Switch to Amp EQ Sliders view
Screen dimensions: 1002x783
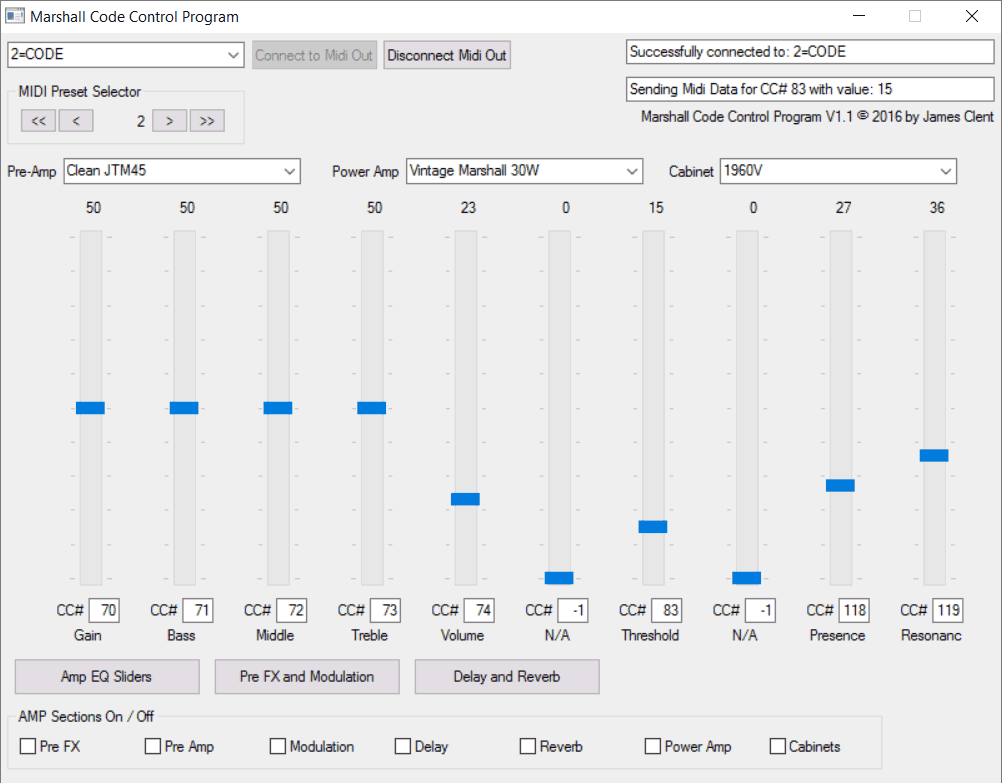[107, 677]
